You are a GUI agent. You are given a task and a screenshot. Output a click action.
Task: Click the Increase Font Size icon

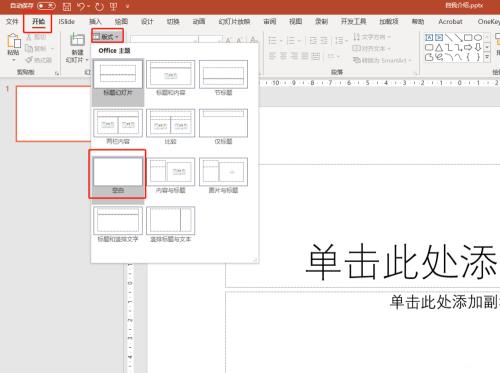228,40
